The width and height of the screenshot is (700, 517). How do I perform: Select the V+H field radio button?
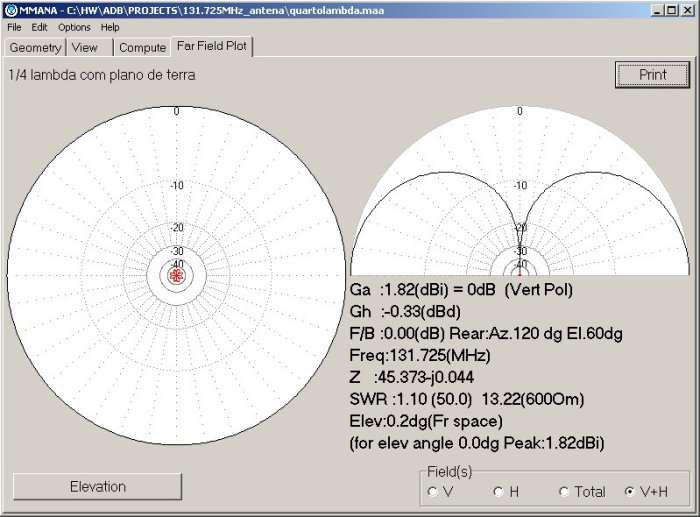point(629,492)
